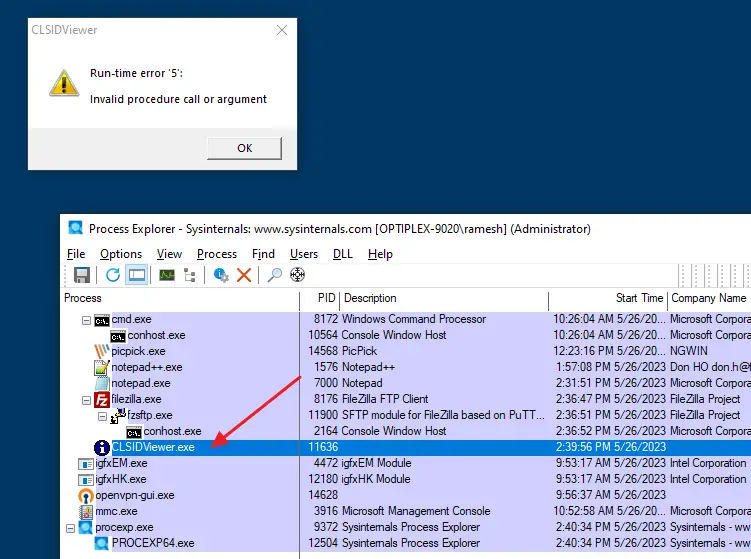Click the 'Microsoft Management Console' description

(x=416, y=512)
